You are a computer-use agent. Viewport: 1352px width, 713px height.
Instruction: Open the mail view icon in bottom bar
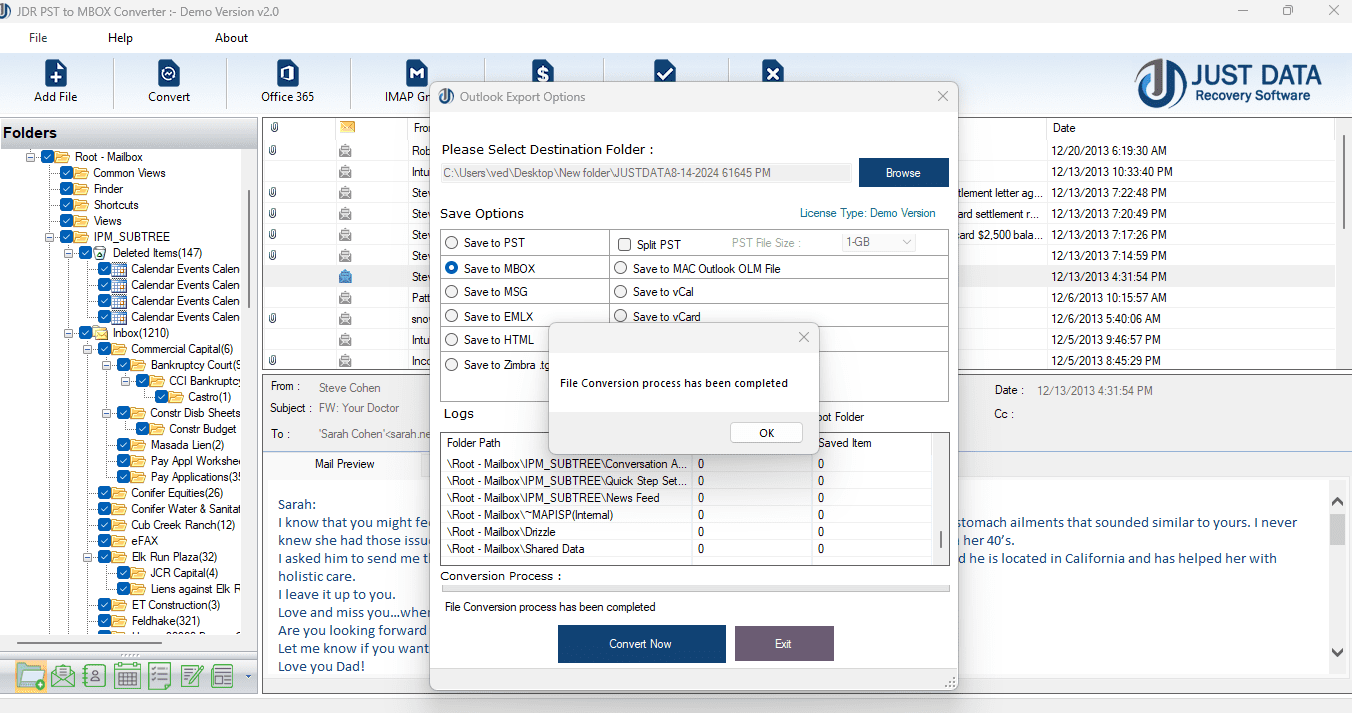click(x=63, y=676)
